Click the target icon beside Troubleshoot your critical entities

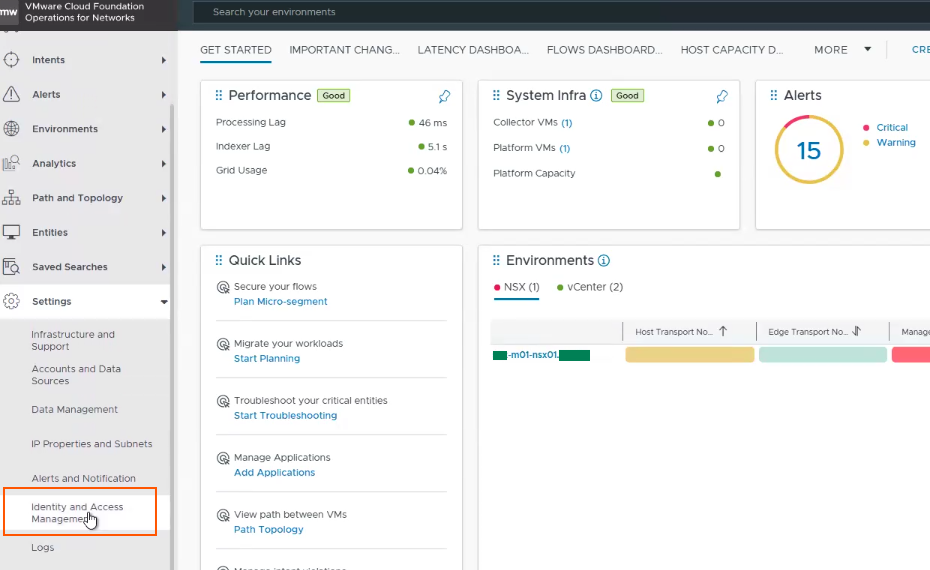point(223,401)
